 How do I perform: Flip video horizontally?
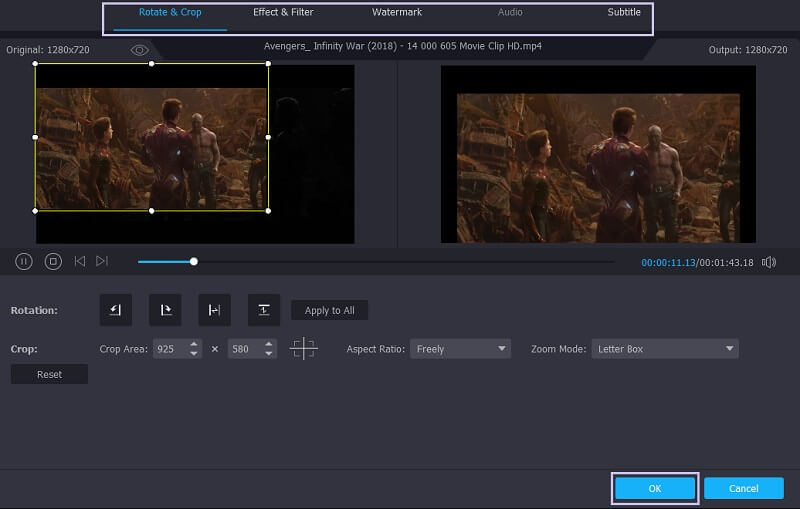(214, 310)
